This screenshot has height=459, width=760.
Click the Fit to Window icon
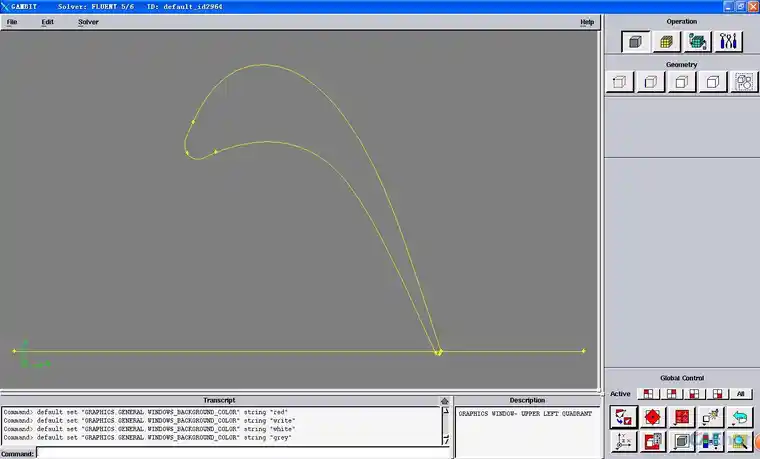[623, 417]
